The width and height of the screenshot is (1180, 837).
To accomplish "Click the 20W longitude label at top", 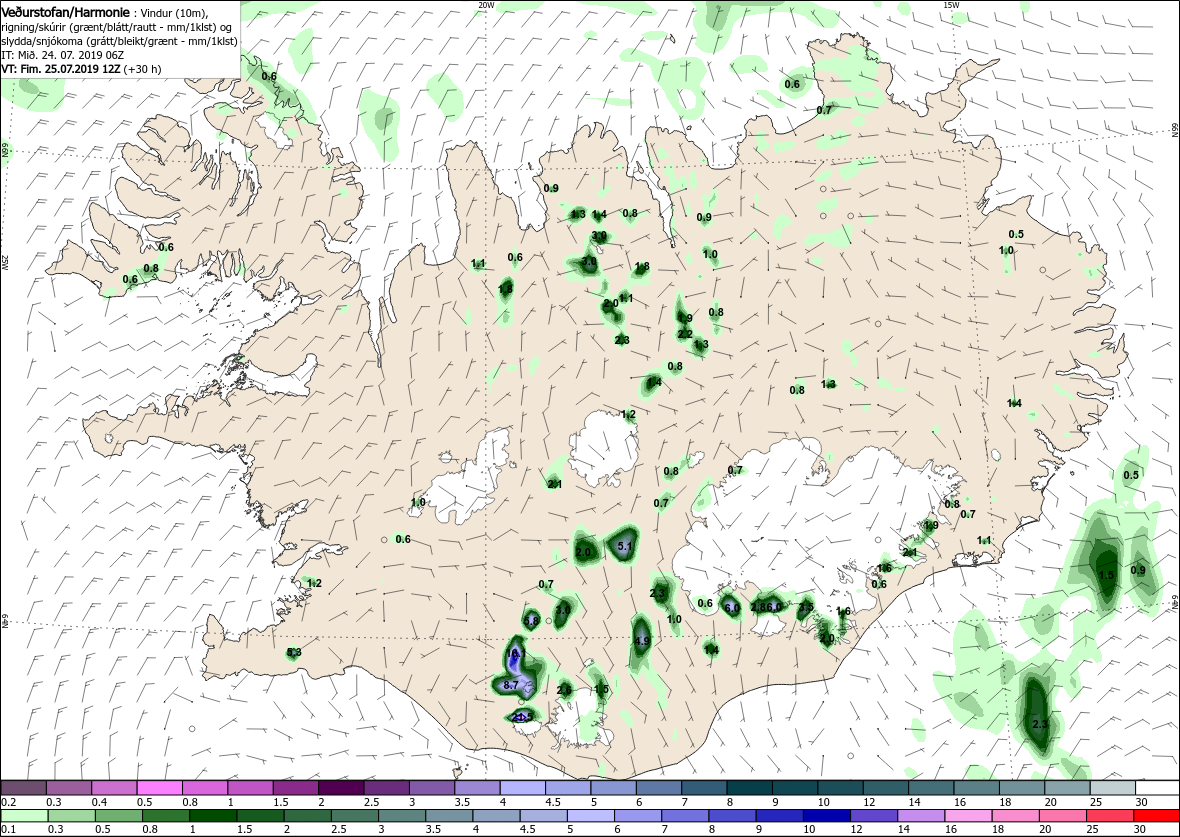I will pyautogui.click(x=486, y=5).
